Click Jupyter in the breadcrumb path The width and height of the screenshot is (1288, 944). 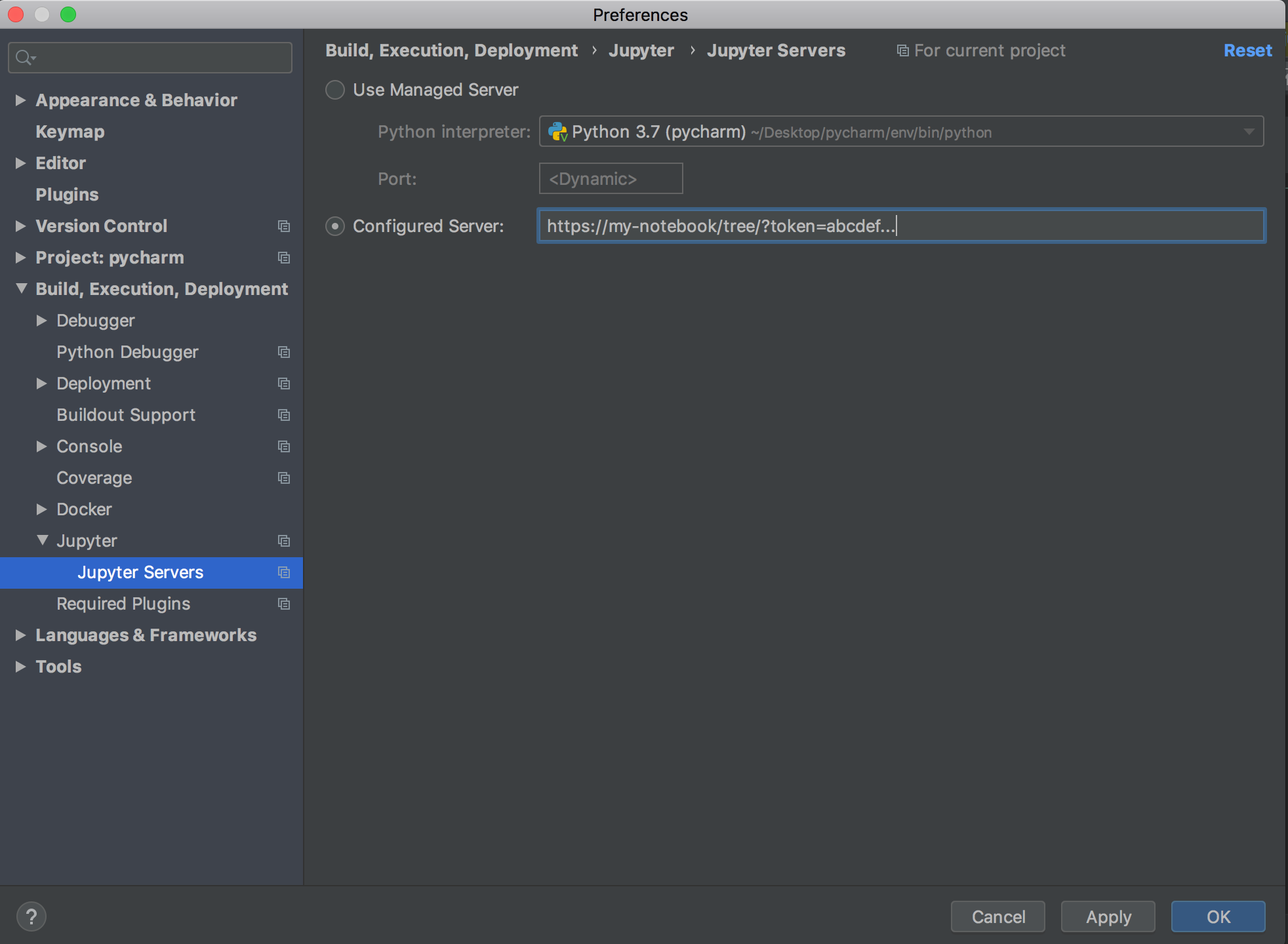pos(641,50)
